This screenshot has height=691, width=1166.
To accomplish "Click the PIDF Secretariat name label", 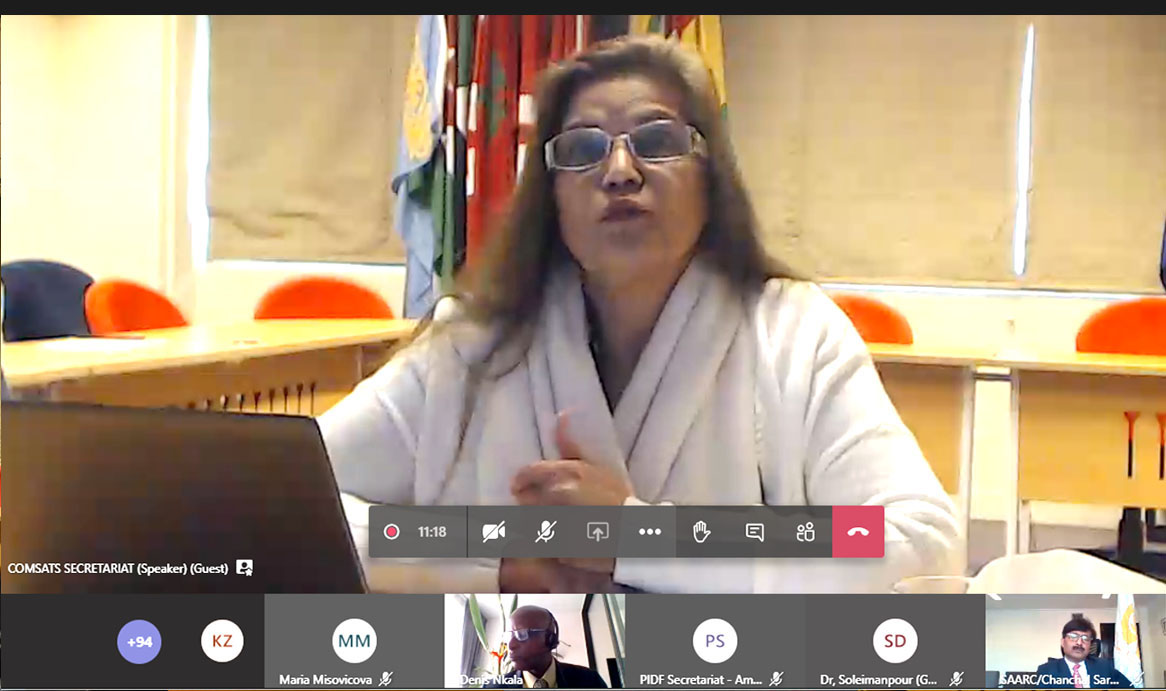I will (700, 679).
